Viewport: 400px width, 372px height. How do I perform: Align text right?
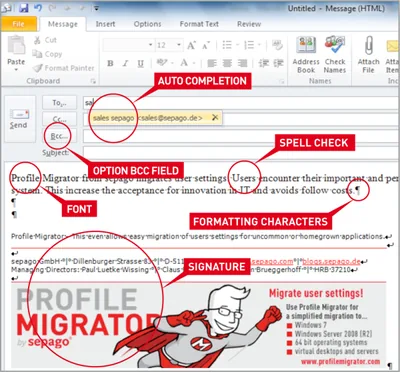click(242, 63)
